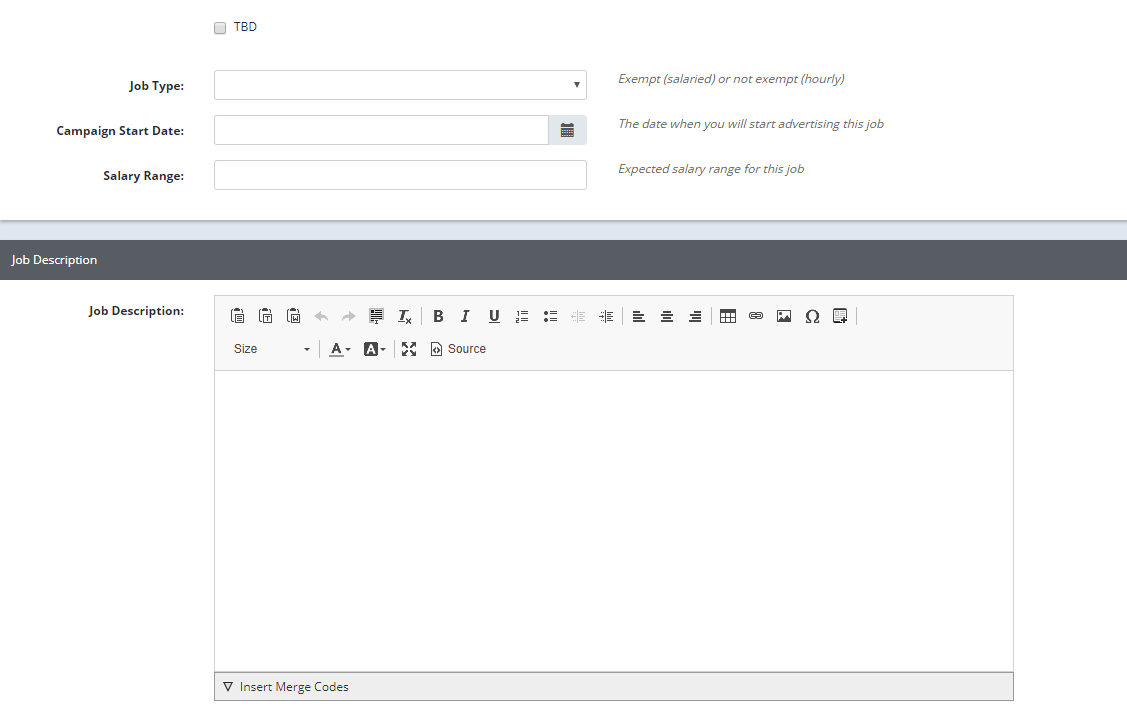Screen dimensions: 1127x708
Task: Click inside the Job Description text area
Action: click(x=614, y=521)
